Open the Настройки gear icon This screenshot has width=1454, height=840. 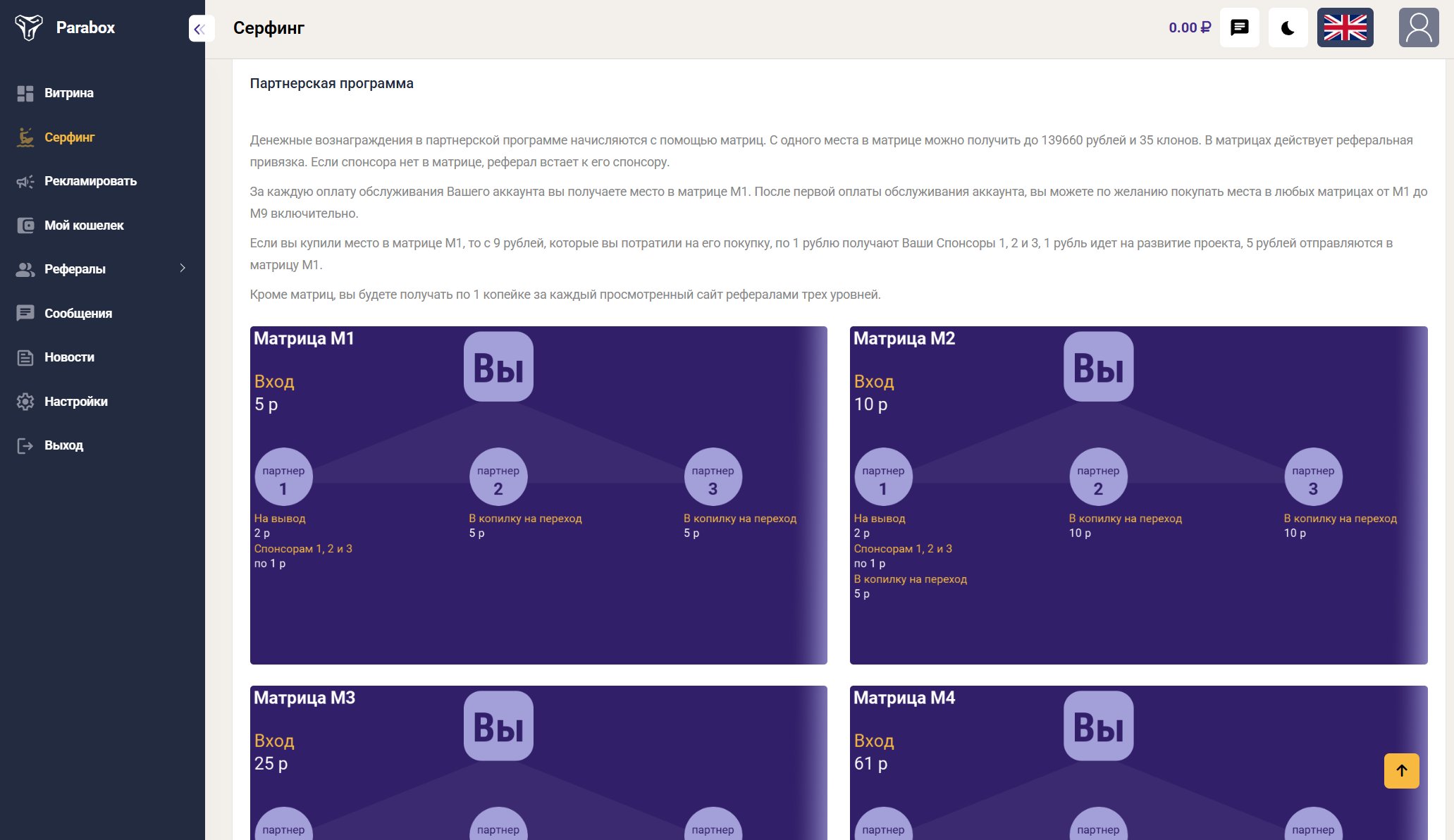(x=25, y=402)
